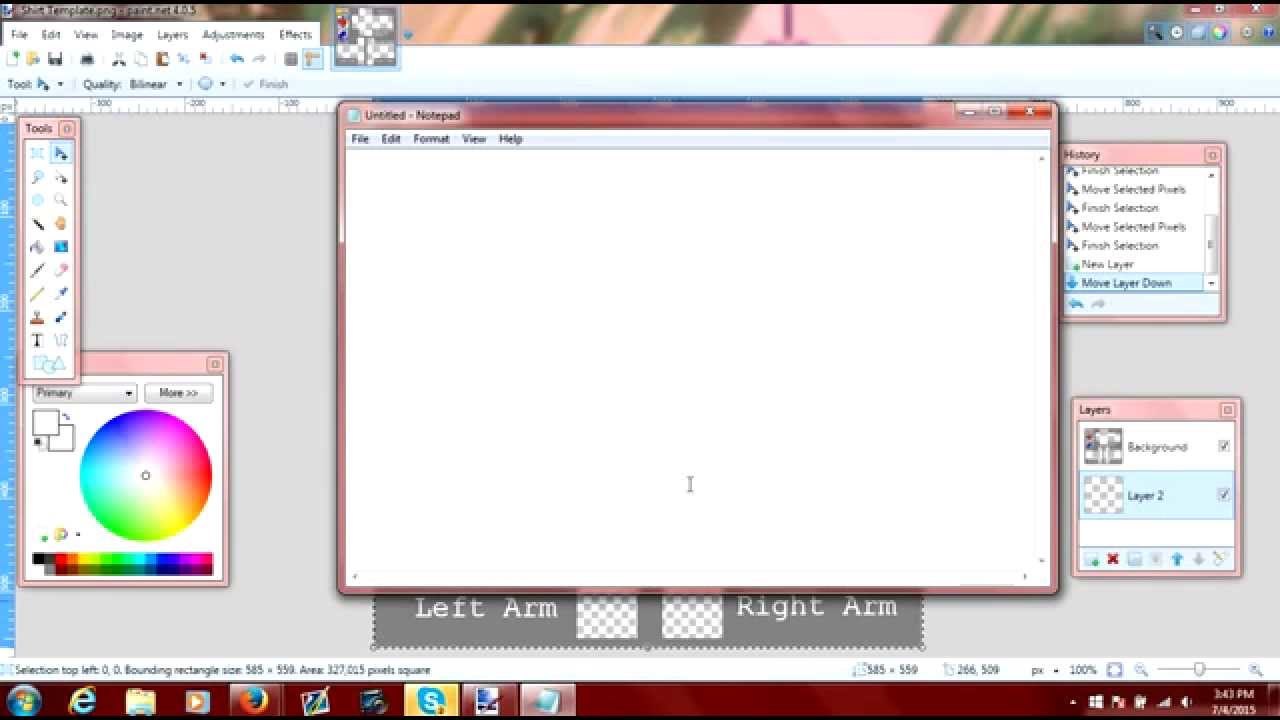Select the Line/Curve tool
The image size is (1280, 720).
61,341
